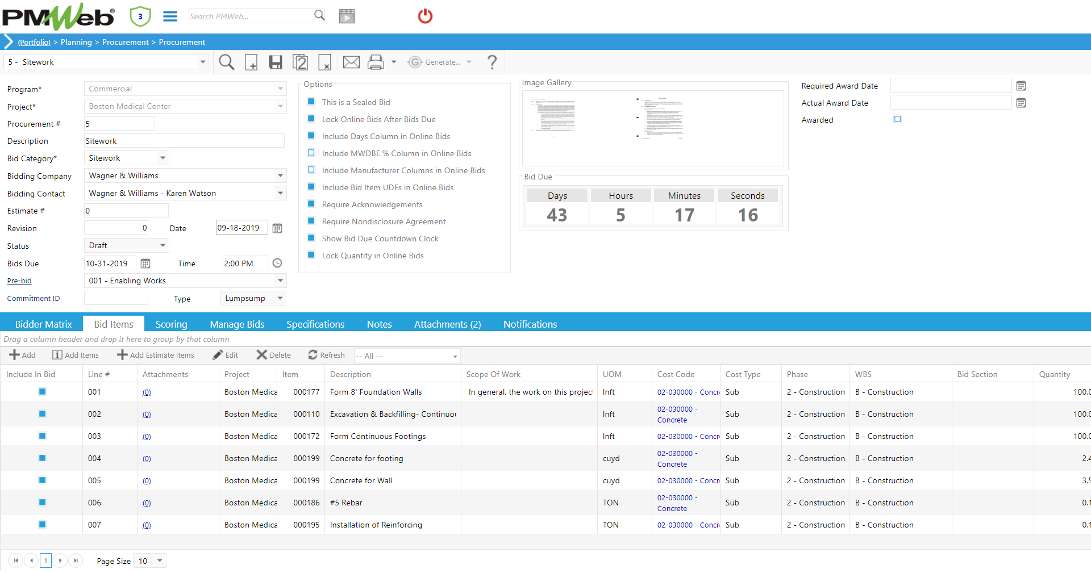Screen dimensions: 1091x572
Task: Click the Add plus icon in grid toolbar
Action: point(22,355)
